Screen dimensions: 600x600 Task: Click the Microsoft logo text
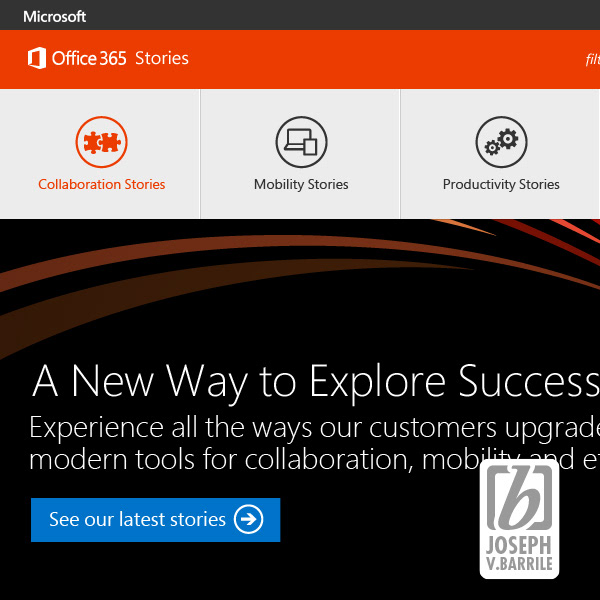[54, 16]
